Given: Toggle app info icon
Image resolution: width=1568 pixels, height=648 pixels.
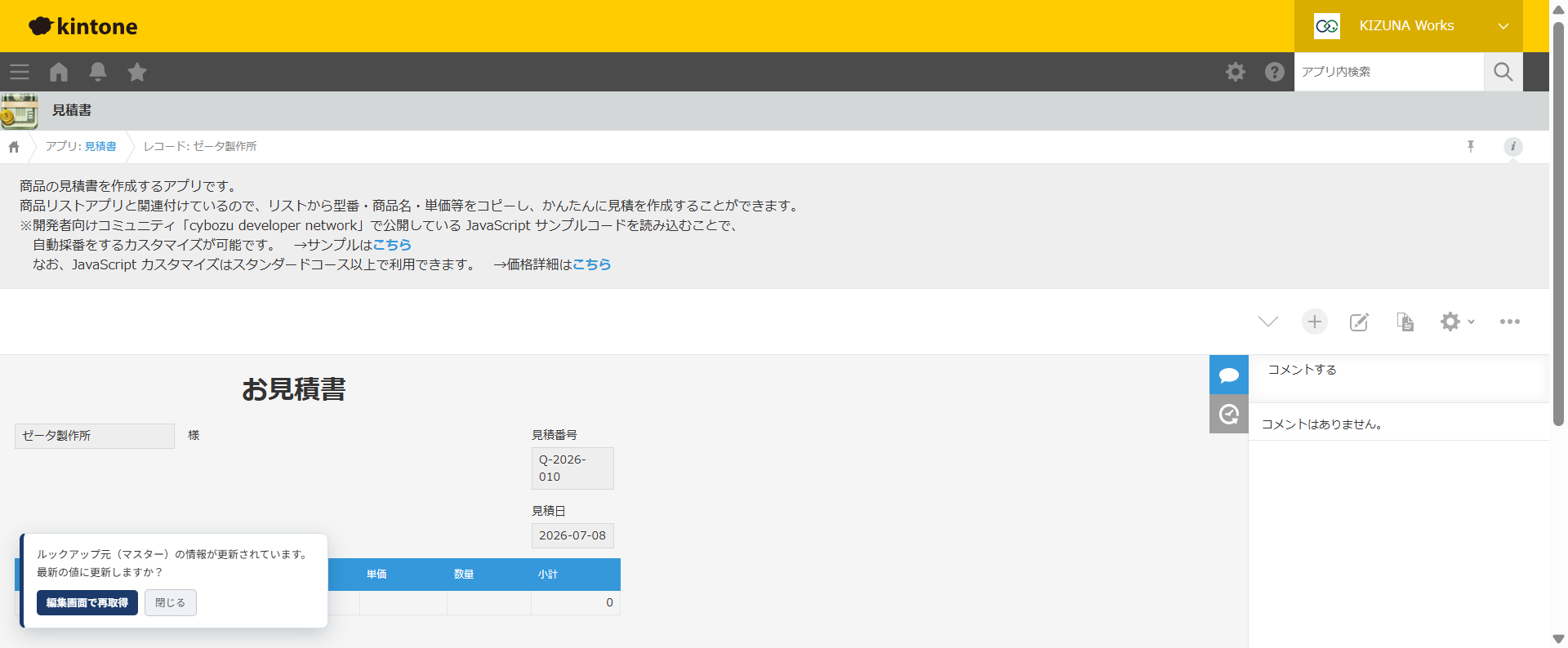Looking at the screenshot, I should click(1513, 147).
